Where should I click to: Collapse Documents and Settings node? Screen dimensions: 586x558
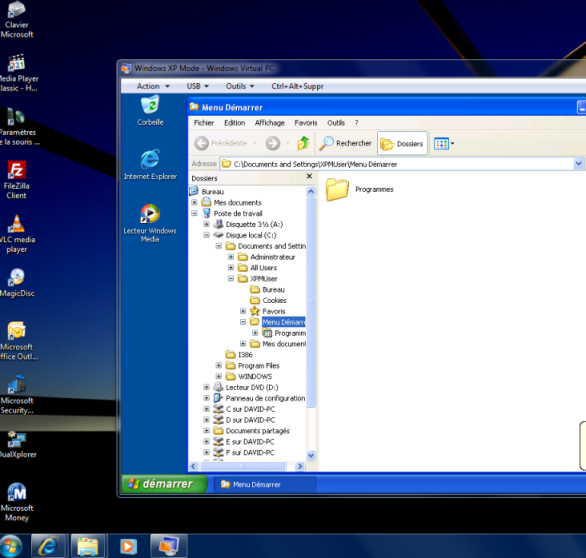(219, 246)
